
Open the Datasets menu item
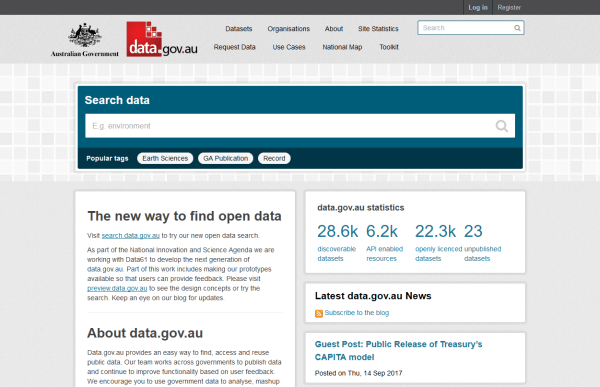tap(239, 29)
